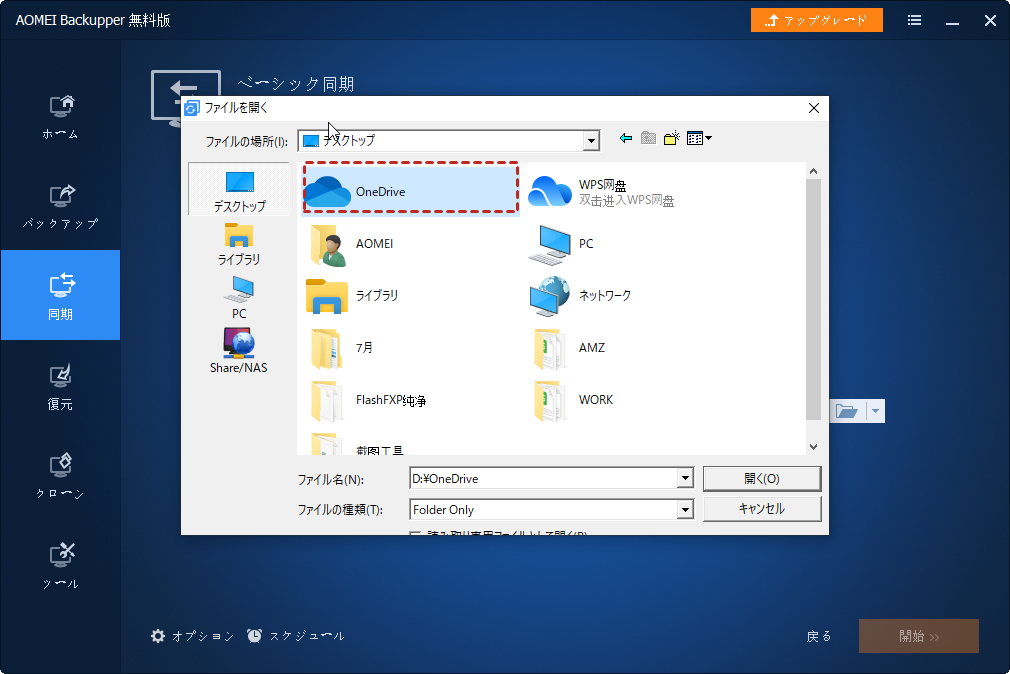Open スケジュール in main window
1010x674 pixels.
pos(296,636)
